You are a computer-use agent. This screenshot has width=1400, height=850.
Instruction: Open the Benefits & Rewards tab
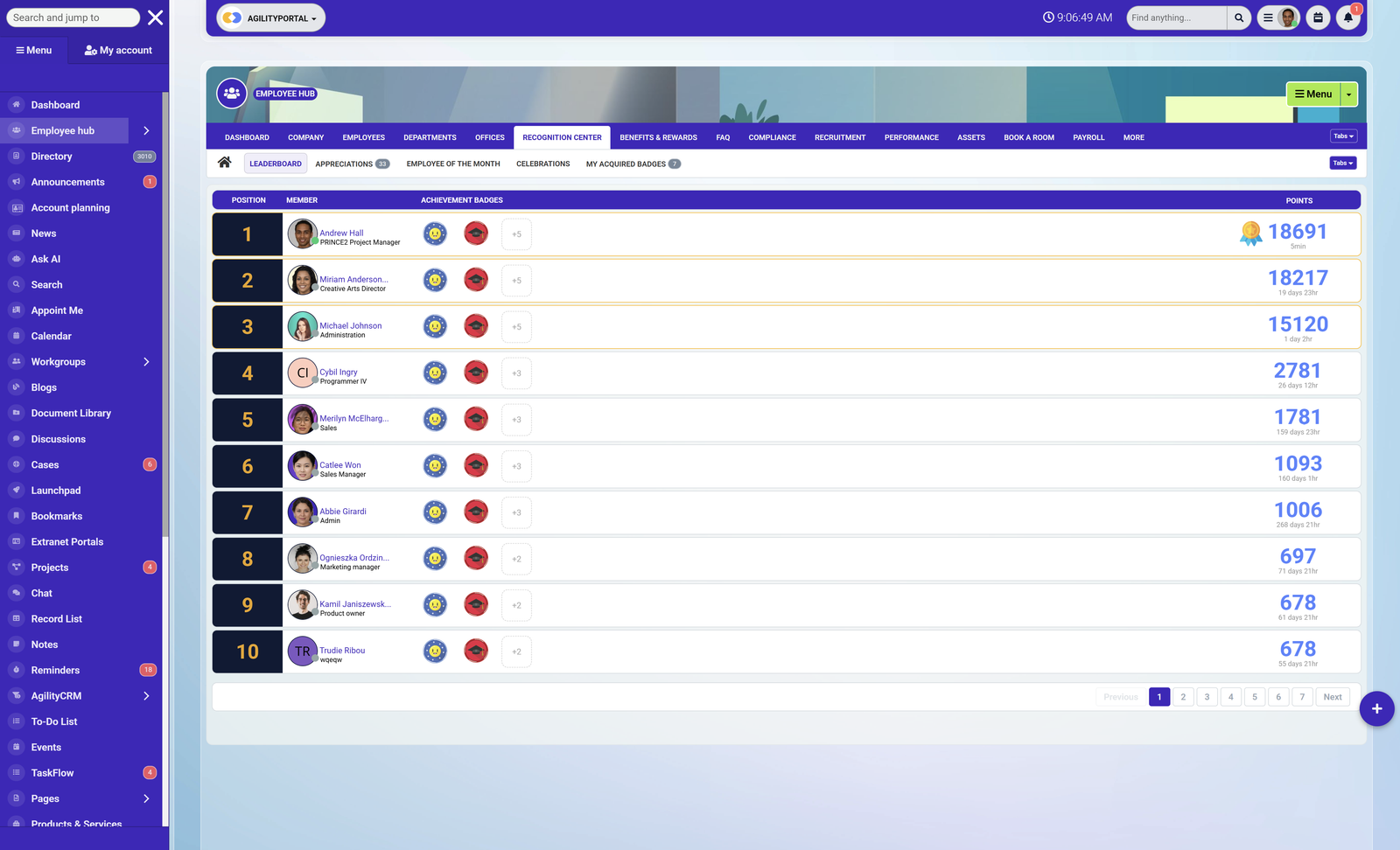click(x=658, y=137)
